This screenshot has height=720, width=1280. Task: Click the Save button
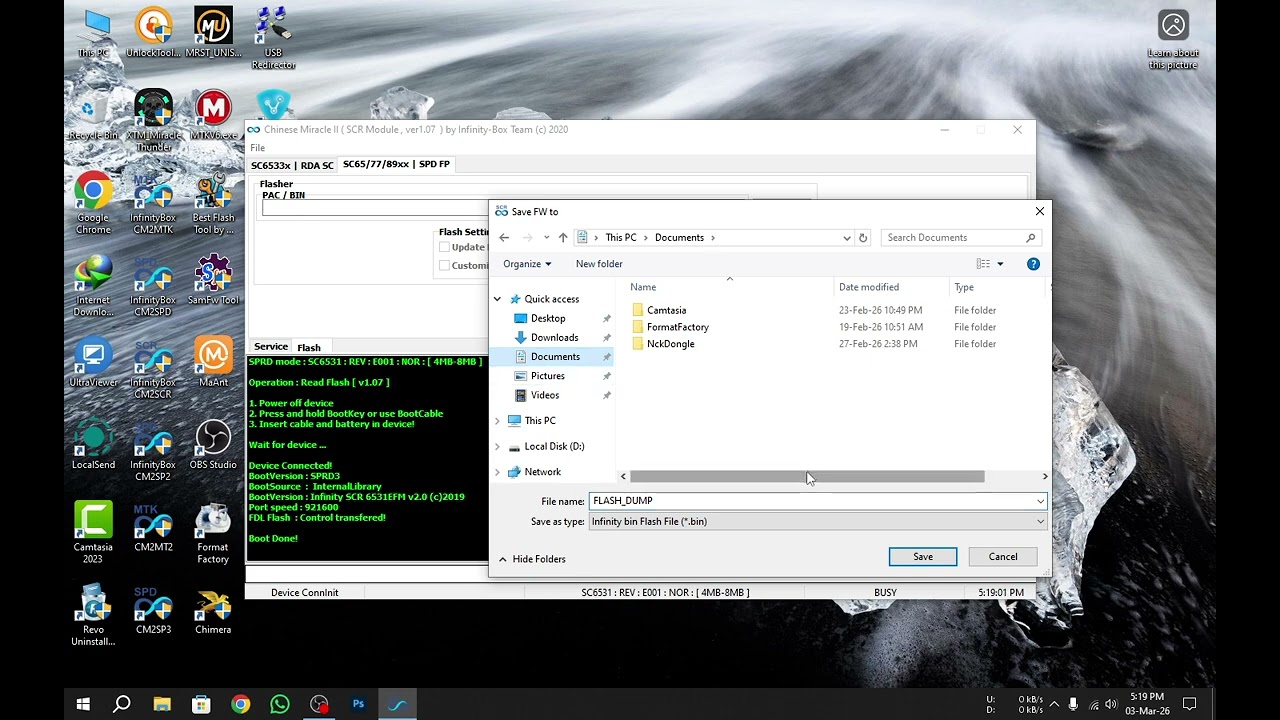point(923,557)
